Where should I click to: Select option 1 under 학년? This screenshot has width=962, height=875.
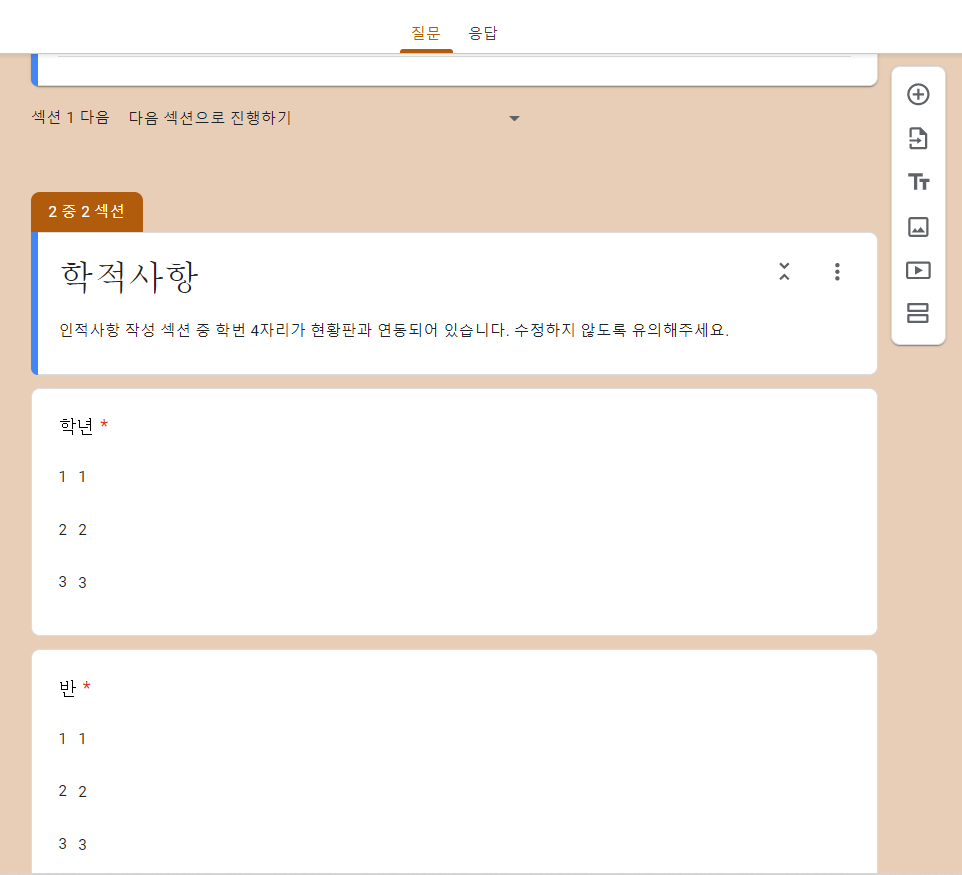72,477
